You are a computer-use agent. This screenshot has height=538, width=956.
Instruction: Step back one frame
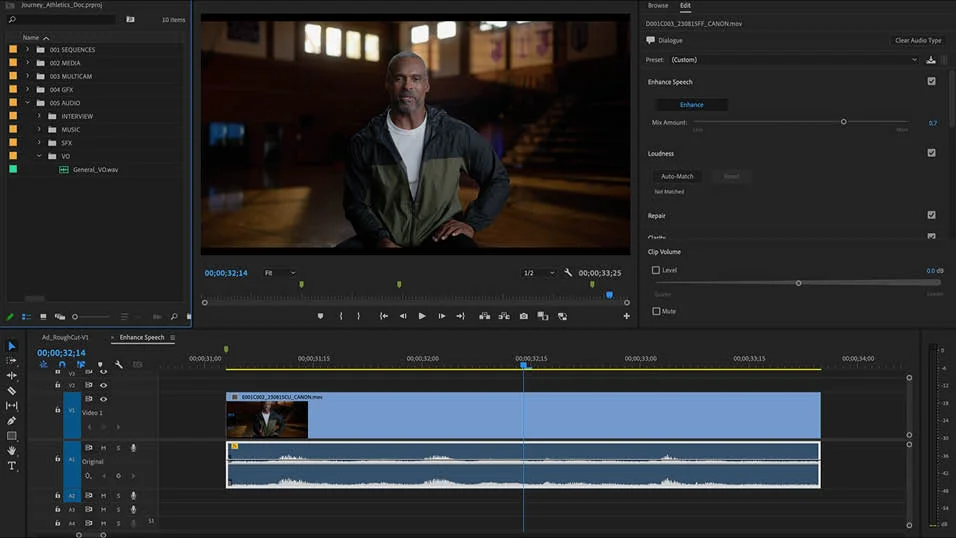(x=403, y=316)
